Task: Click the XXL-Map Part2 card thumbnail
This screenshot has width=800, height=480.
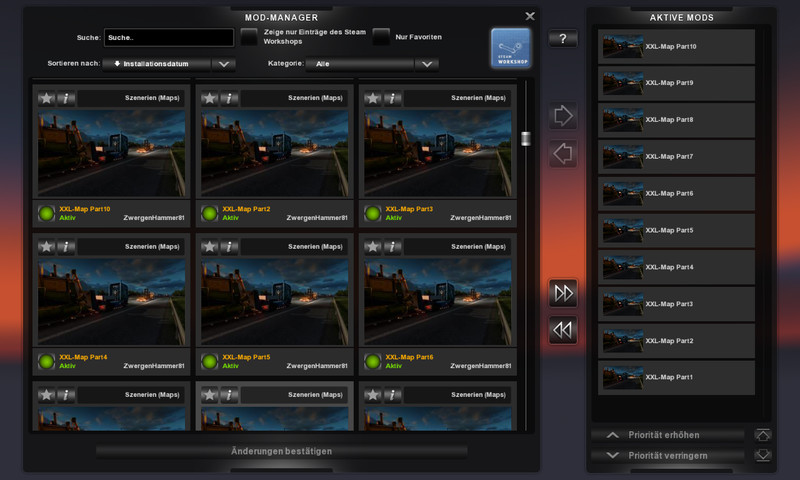Action: [x=274, y=153]
